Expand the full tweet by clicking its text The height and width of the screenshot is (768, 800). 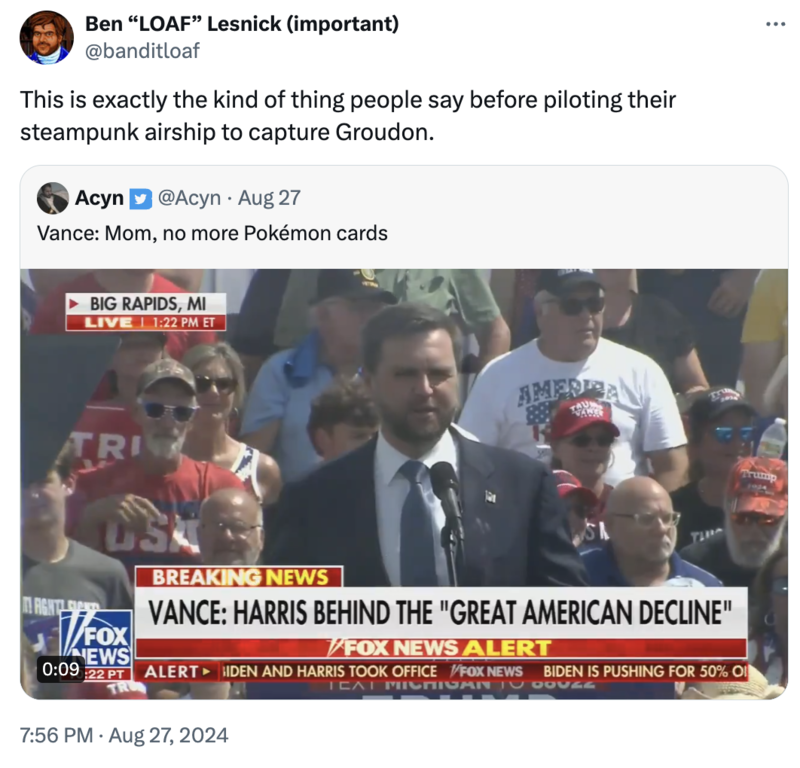click(x=348, y=113)
